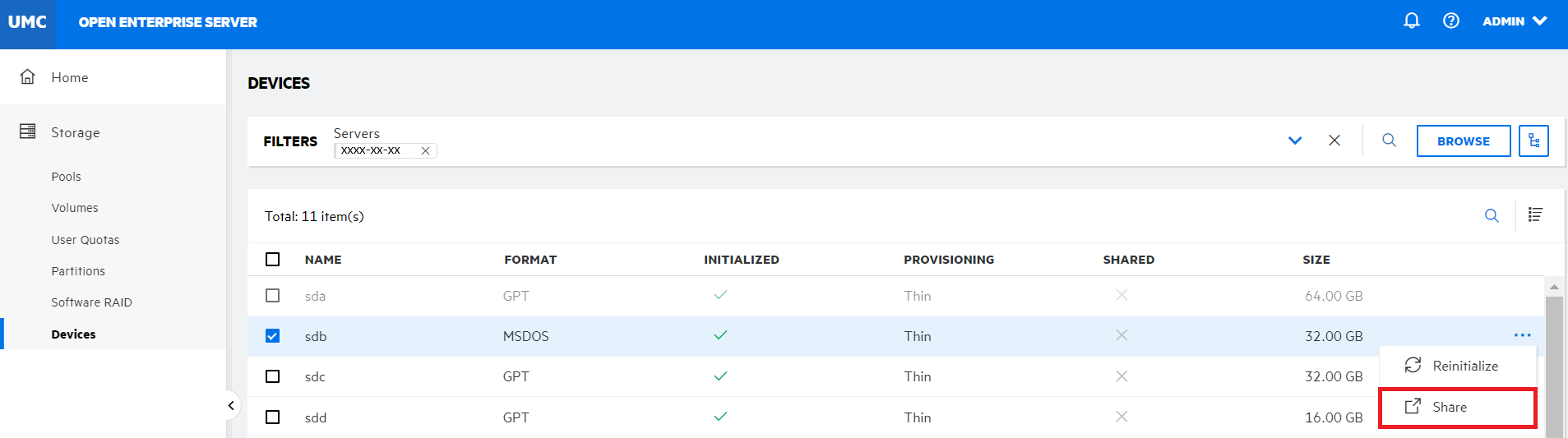1568x438 pixels.
Task: Click the three-dot actions icon for sdb
Action: click(1522, 335)
